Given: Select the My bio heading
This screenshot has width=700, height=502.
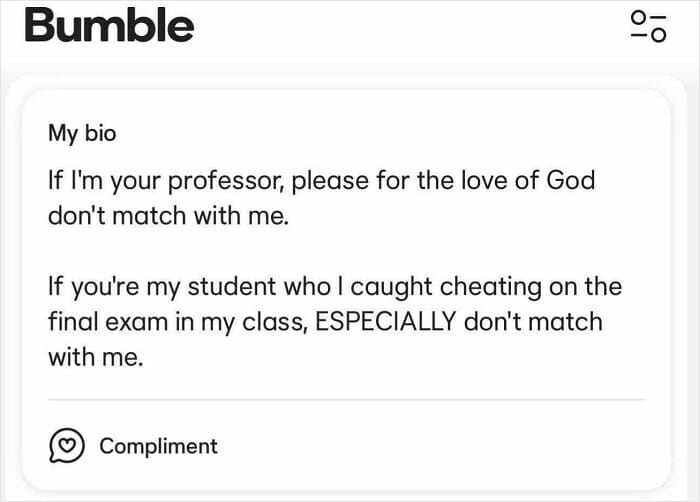Looking at the screenshot, I should pos(82,133).
